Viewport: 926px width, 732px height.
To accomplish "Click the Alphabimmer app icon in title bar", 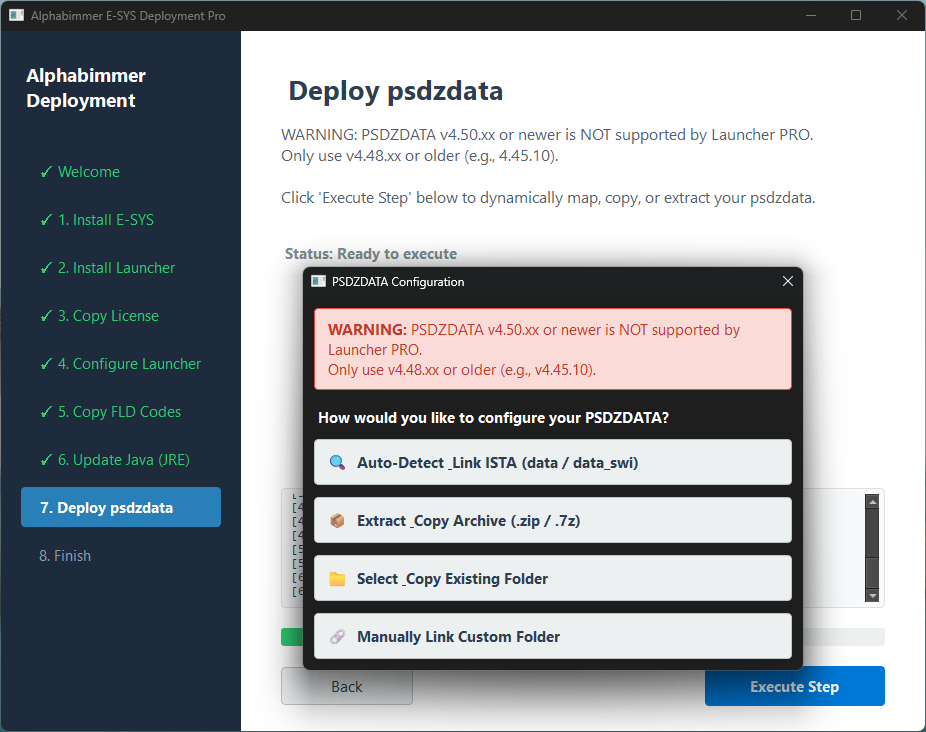I will [x=17, y=15].
